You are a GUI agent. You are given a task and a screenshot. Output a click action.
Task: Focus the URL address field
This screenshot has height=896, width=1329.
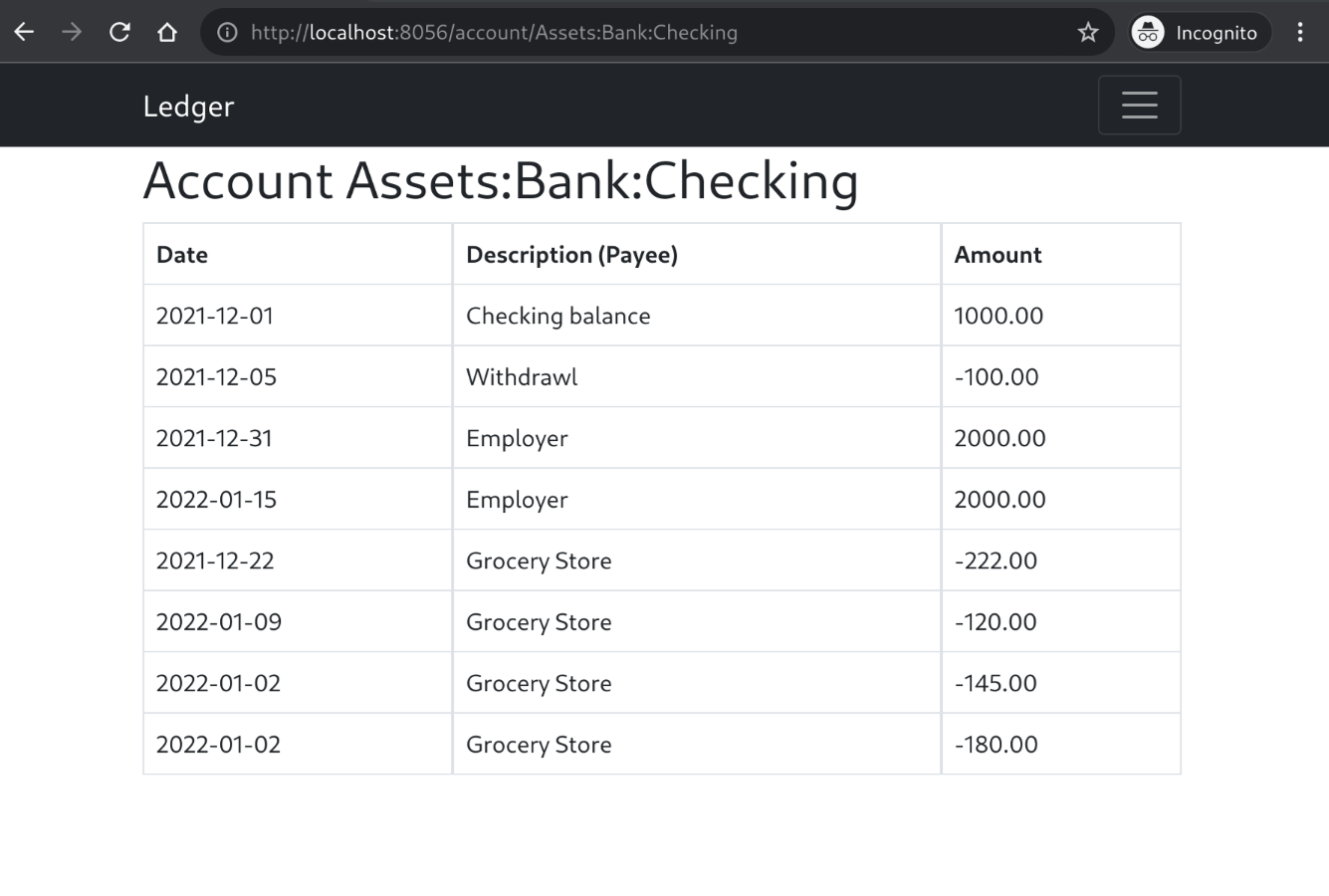[597, 33]
